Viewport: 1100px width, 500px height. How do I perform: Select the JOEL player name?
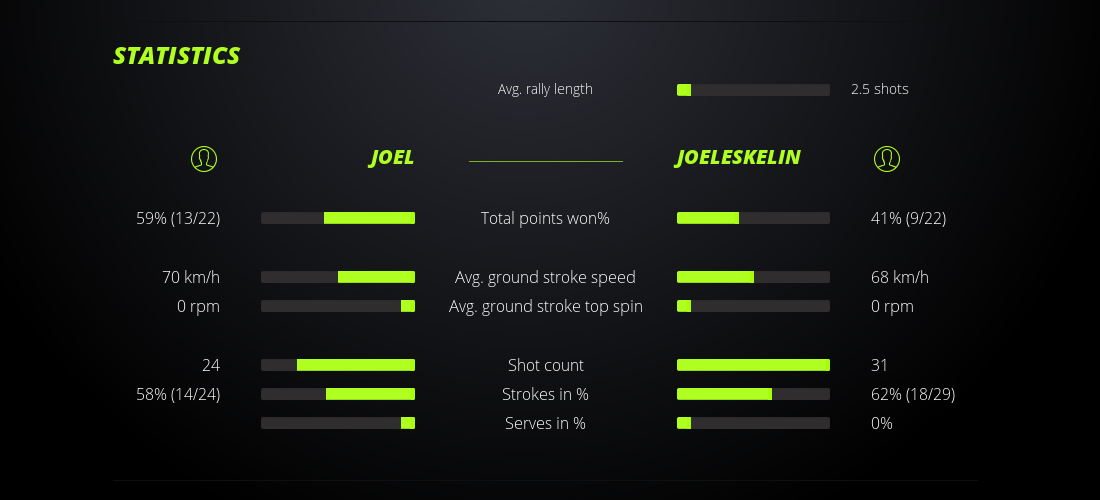(x=391, y=158)
